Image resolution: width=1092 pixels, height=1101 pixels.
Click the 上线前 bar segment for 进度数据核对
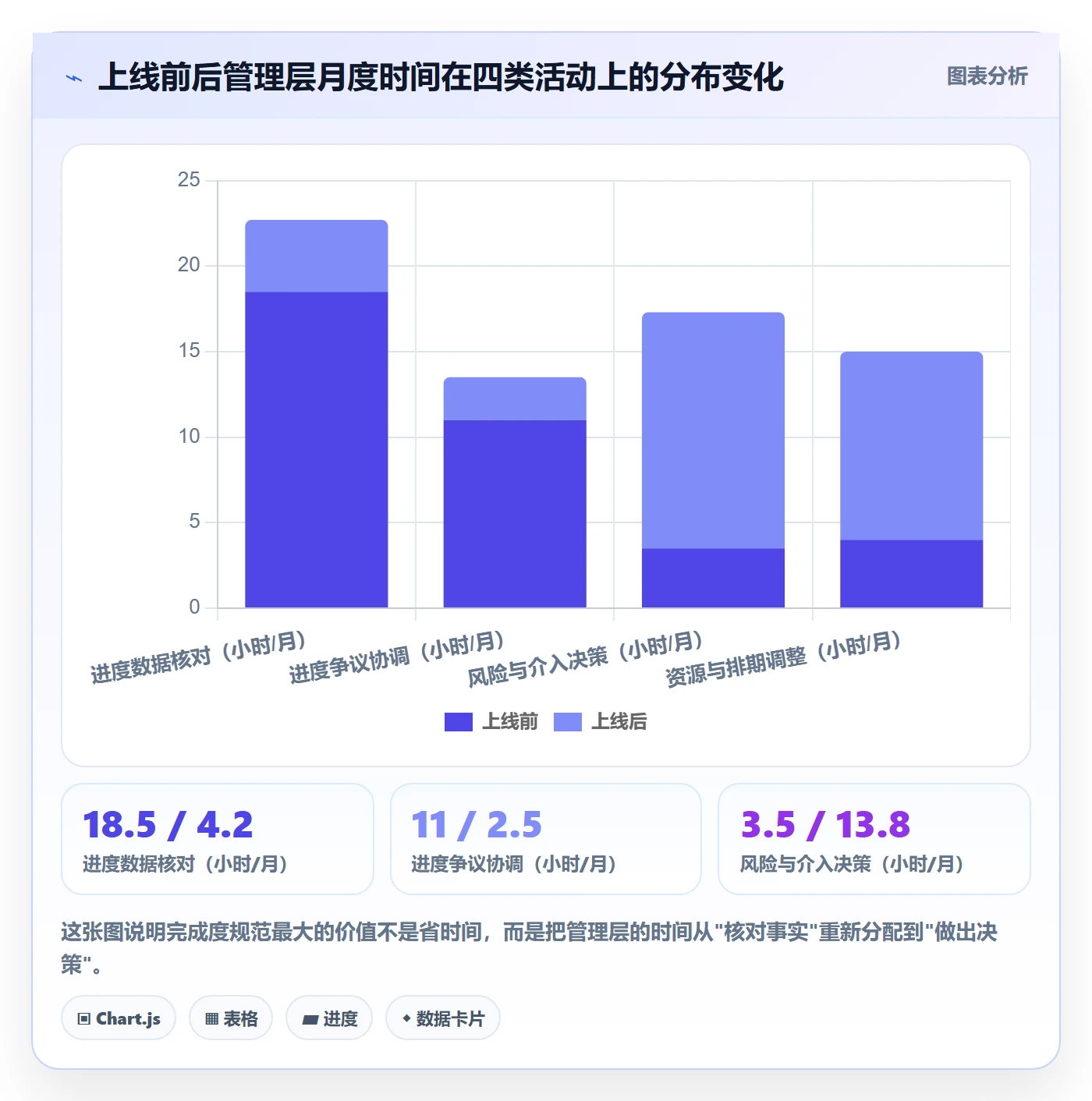click(x=317, y=450)
